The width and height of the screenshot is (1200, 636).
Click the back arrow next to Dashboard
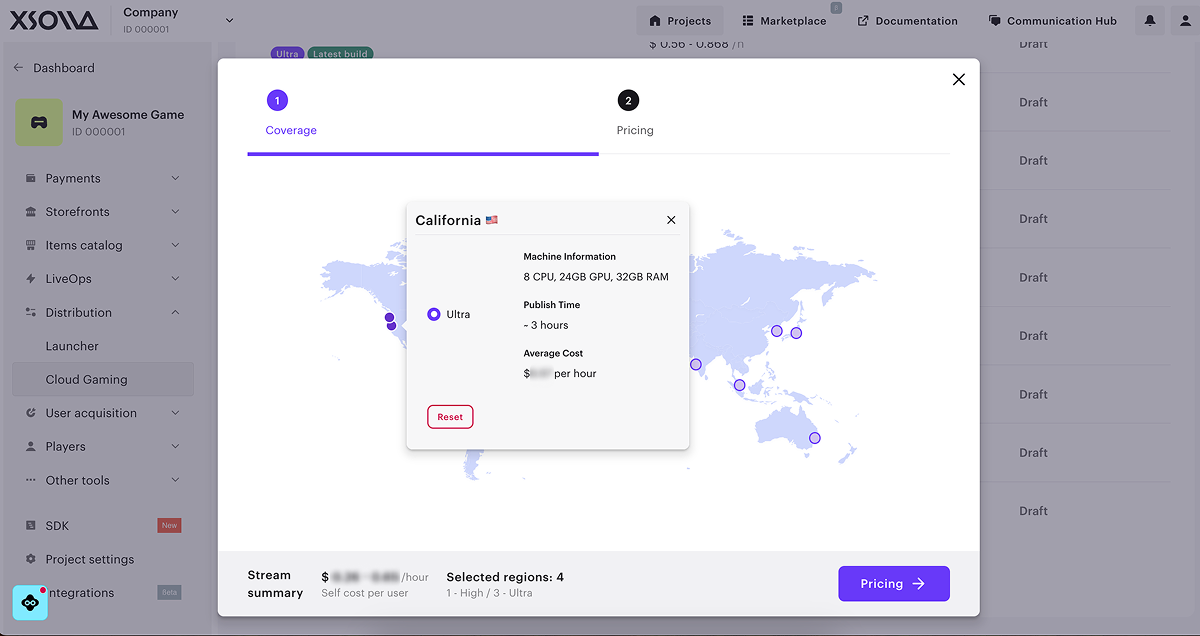[18, 68]
